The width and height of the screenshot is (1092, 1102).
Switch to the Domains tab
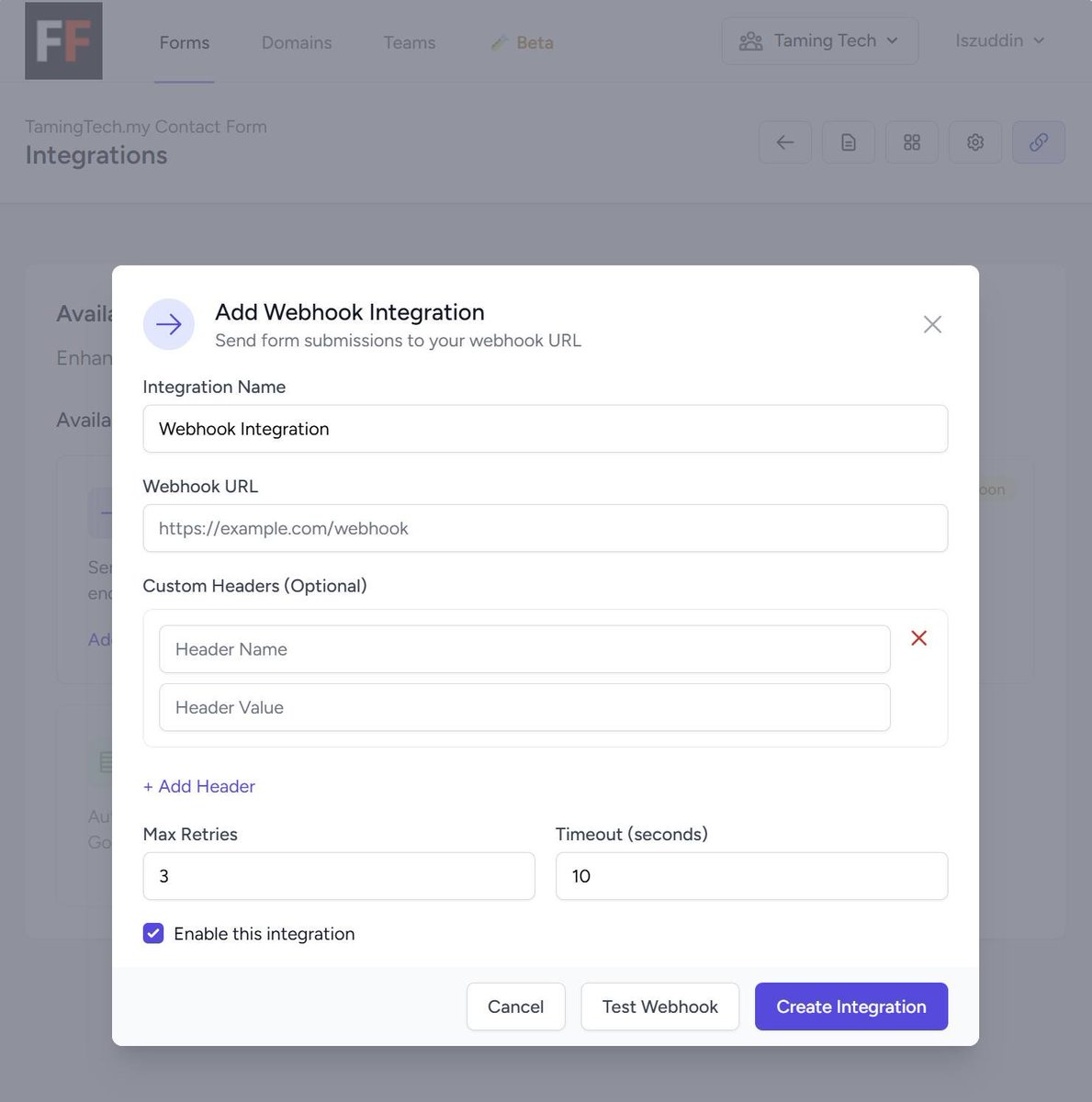[x=297, y=42]
